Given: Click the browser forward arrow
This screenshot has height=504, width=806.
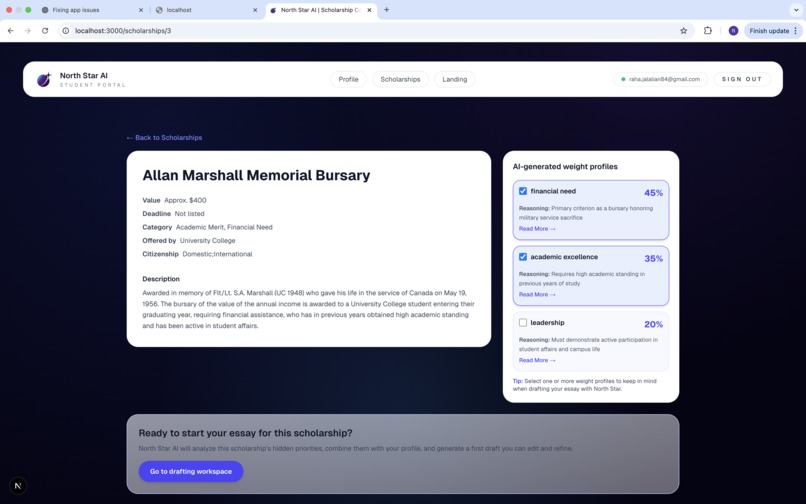Looking at the screenshot, I should [28, 31].
